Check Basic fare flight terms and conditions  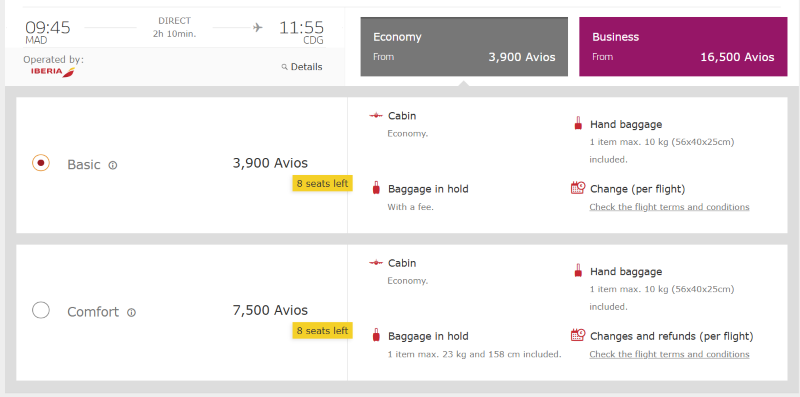[x=669, y=207]
